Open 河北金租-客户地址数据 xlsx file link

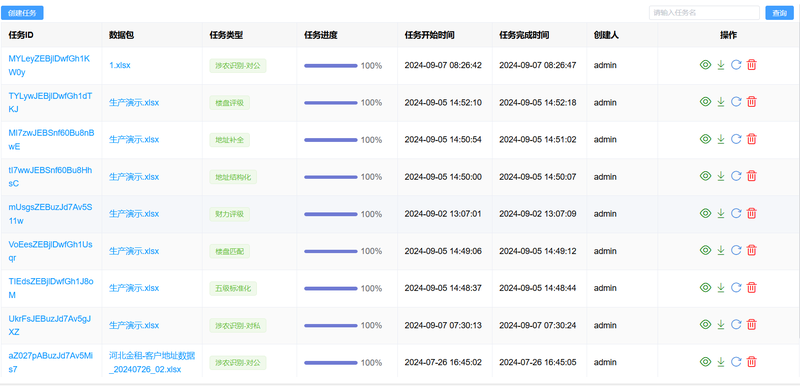152,362
